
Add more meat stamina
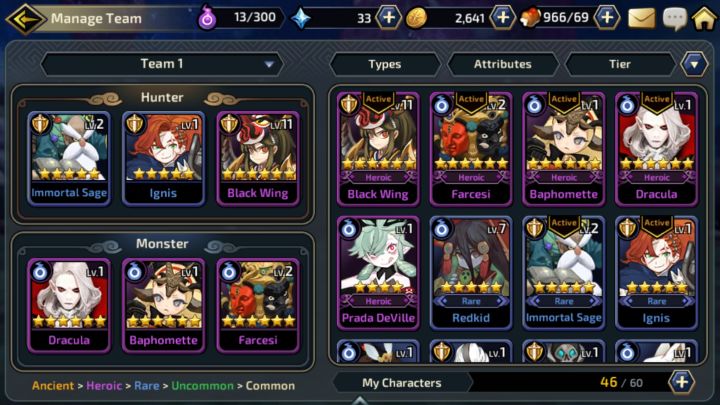(x=607, y=18)
